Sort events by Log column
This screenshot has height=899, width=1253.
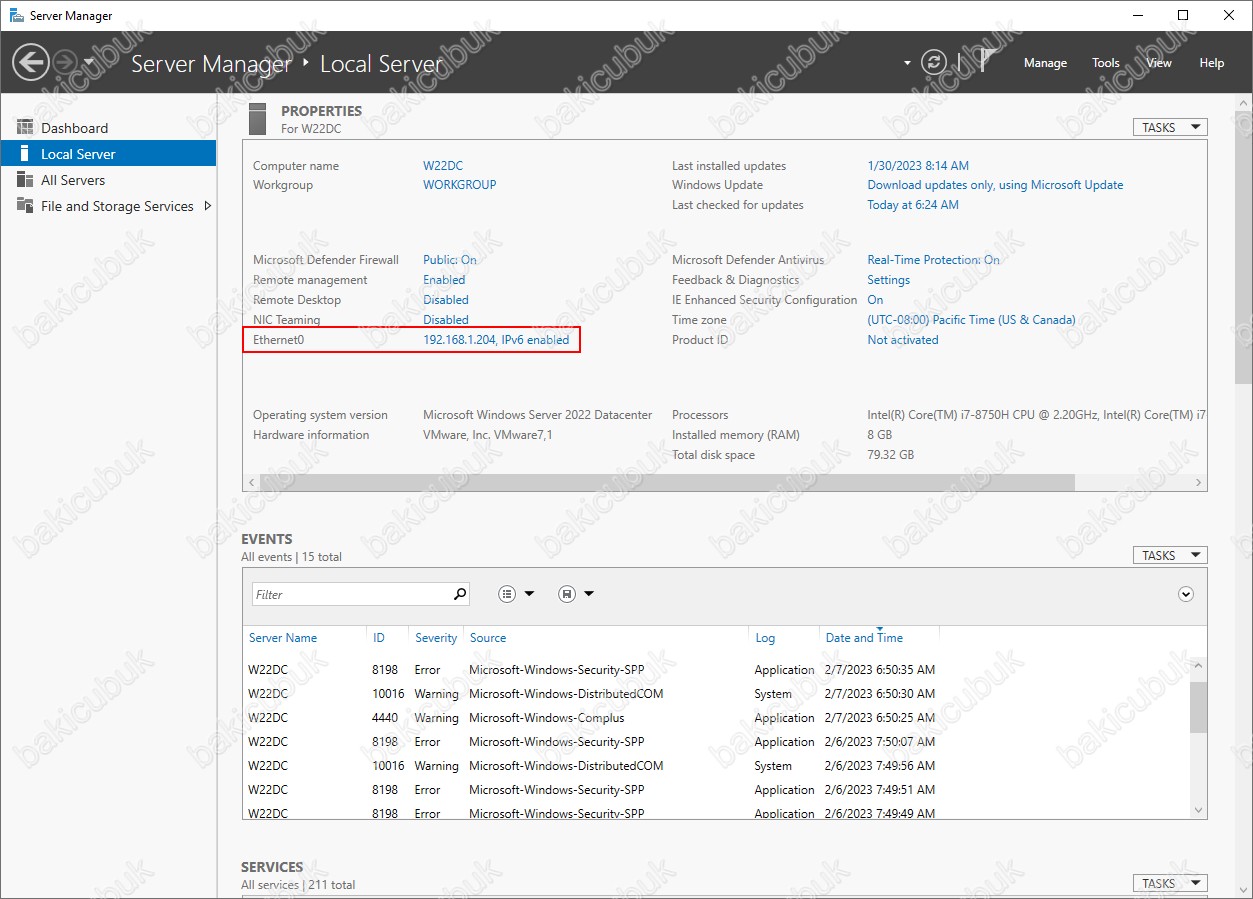(x=765, y=638)
